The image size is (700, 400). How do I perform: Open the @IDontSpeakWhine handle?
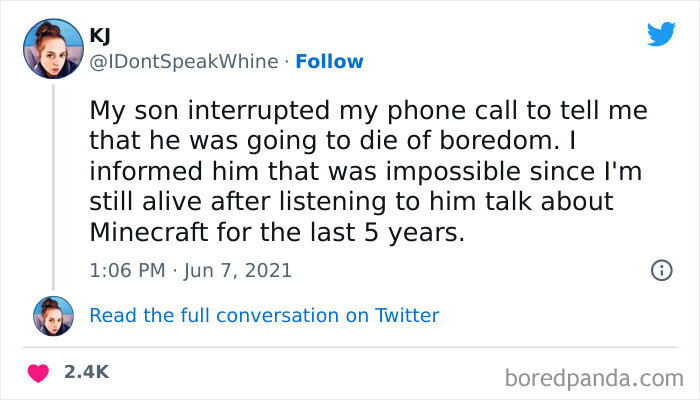[x=183, y=61]
